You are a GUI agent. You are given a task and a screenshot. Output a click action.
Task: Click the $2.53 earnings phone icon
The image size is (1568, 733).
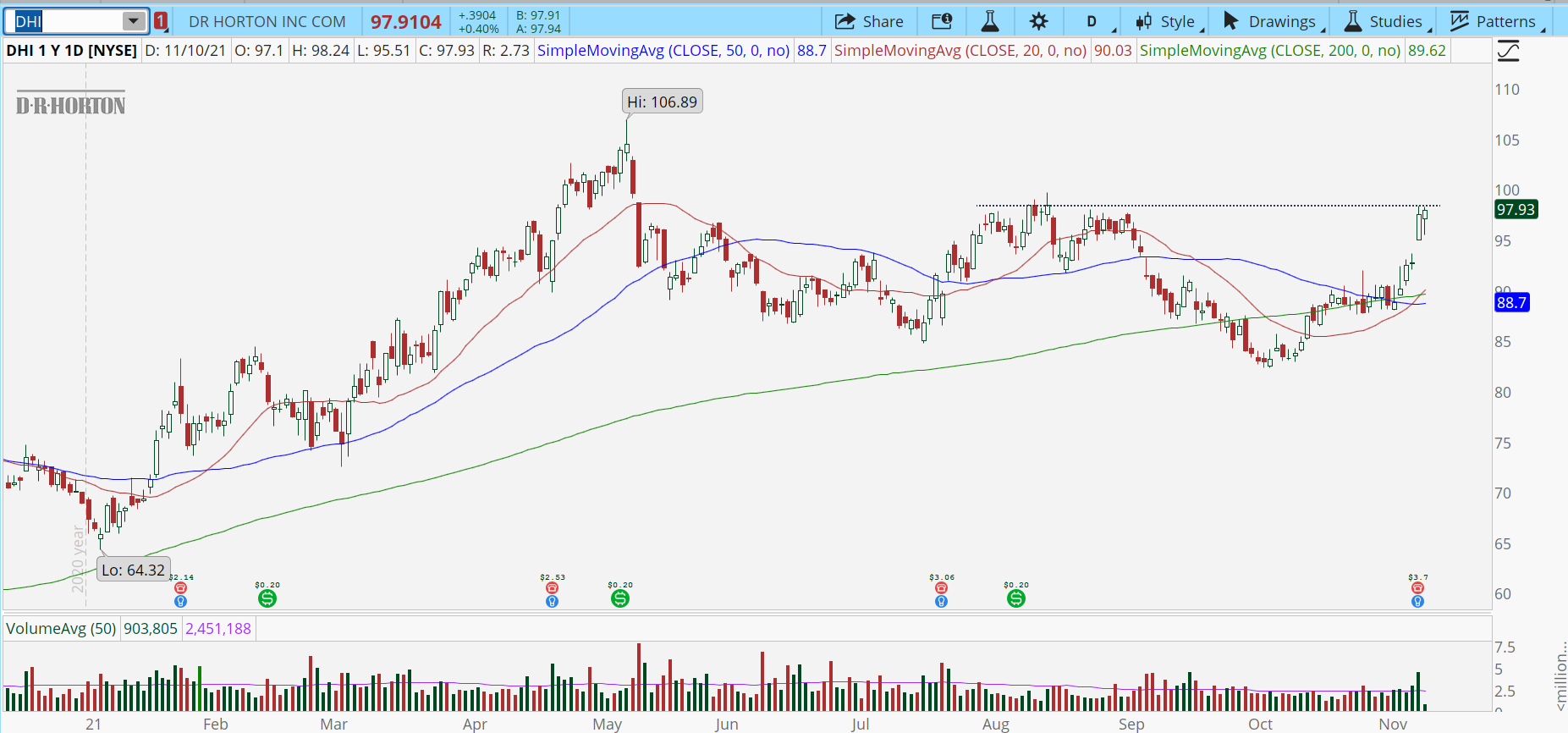[552, 587]
